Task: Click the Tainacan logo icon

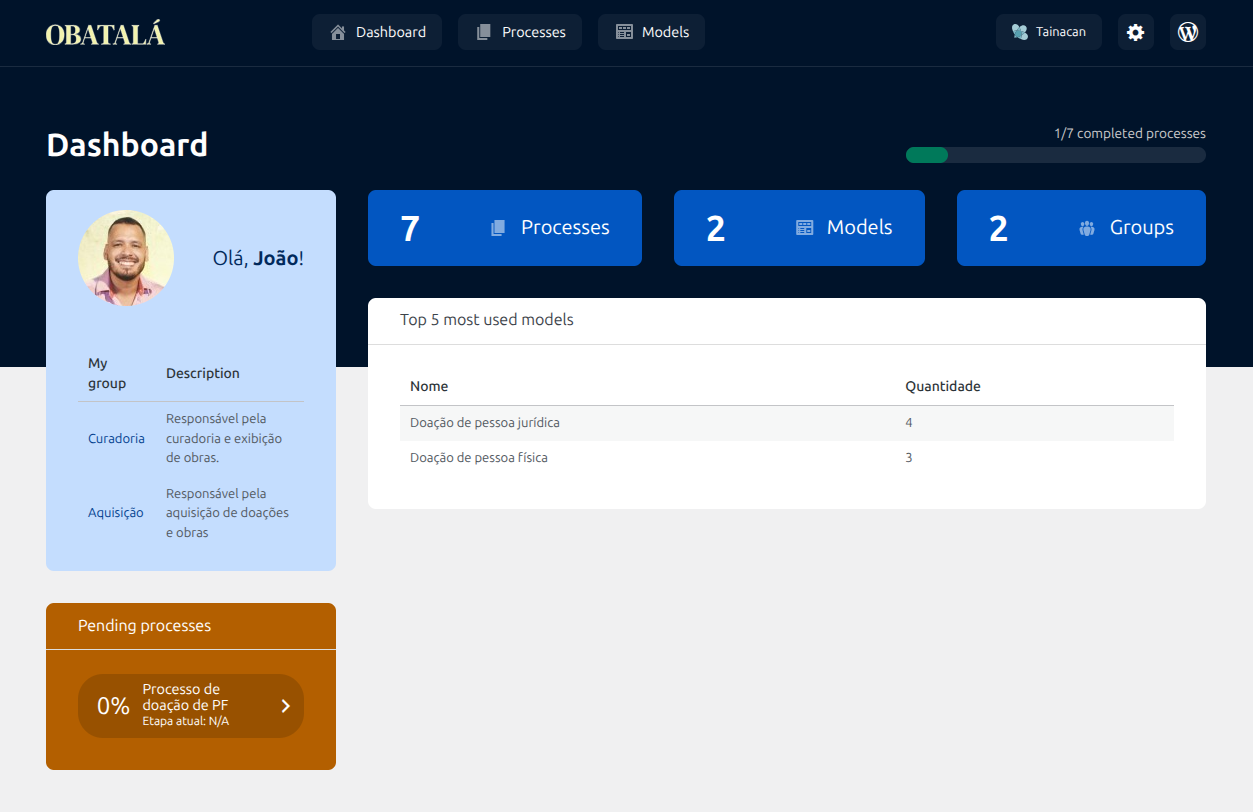Action: click(1019, 32)
